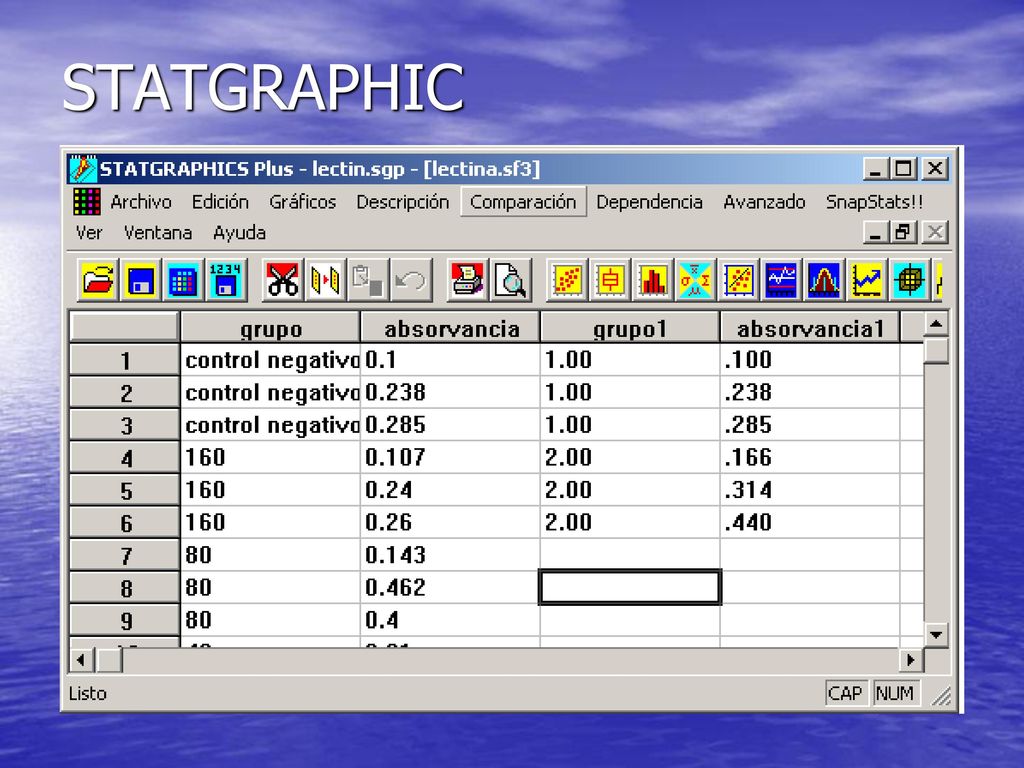Image resolution: width=1024 pixels, height=768 pixels.
Task: Click absorvancia1 cell .440
Action: (x=810, y=522)
